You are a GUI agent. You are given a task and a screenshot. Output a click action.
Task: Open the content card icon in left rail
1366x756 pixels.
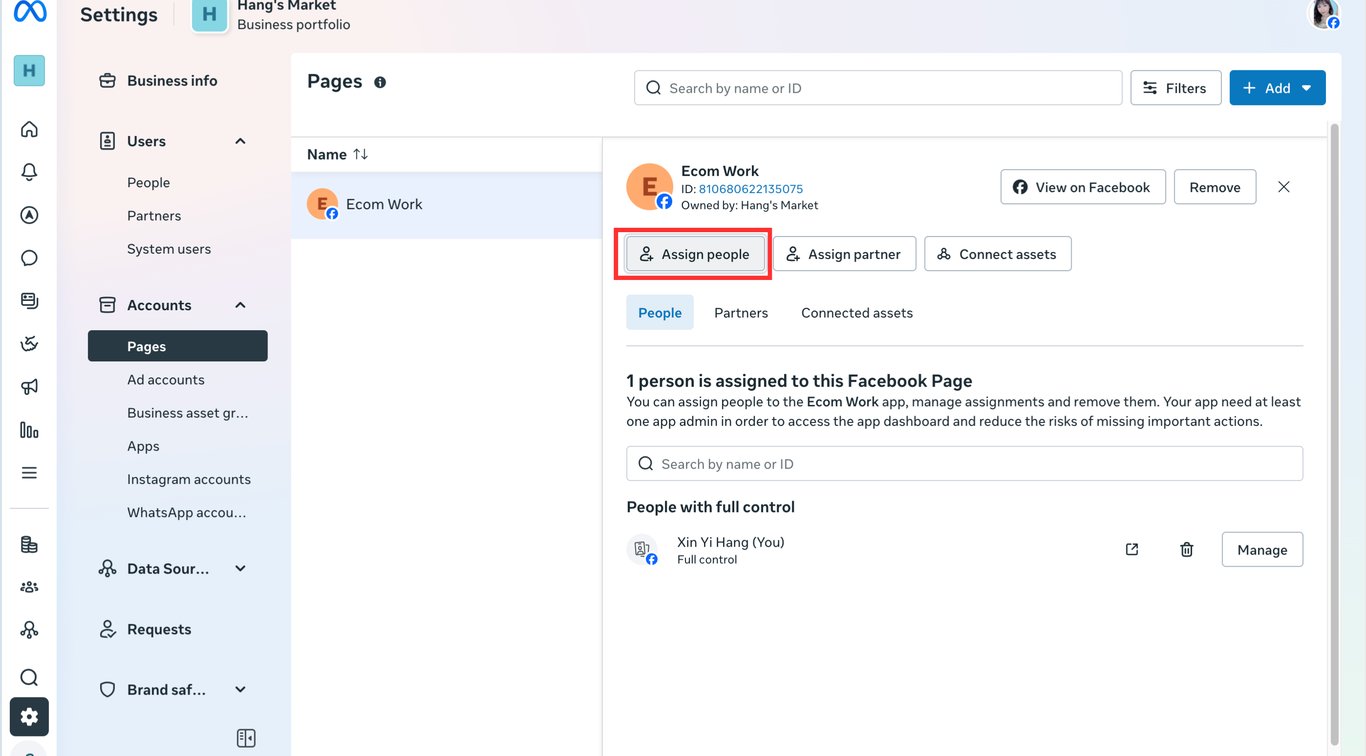tap(29, 301)
